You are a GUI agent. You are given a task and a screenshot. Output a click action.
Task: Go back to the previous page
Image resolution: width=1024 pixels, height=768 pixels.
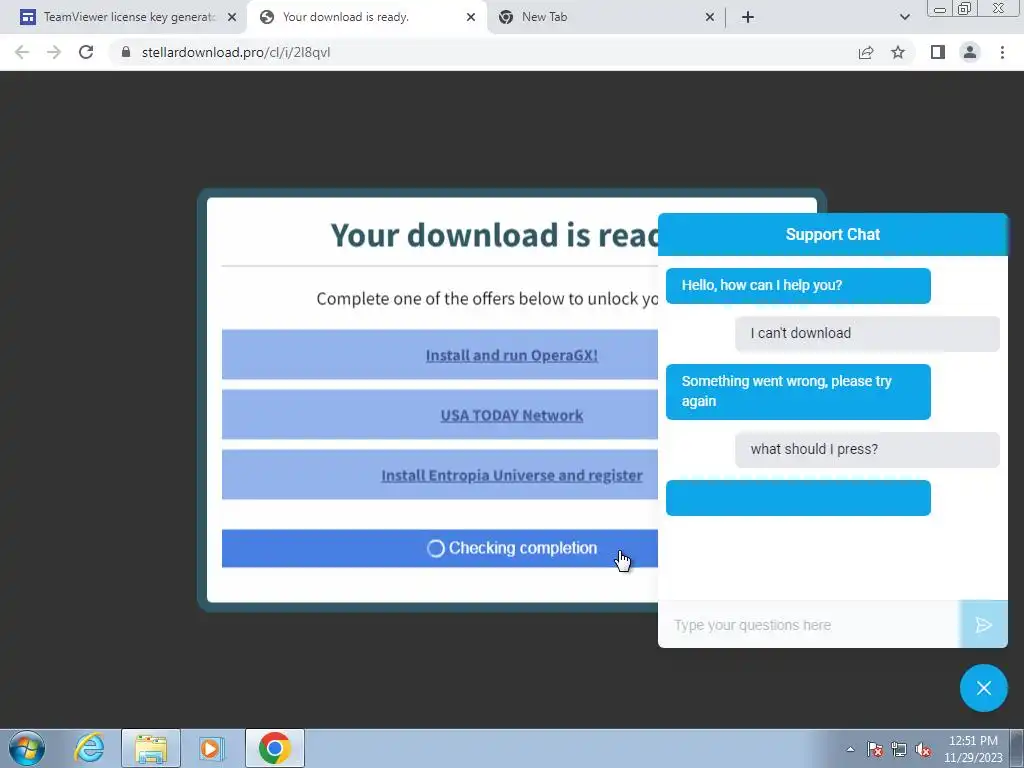click(x=22, y=52)
